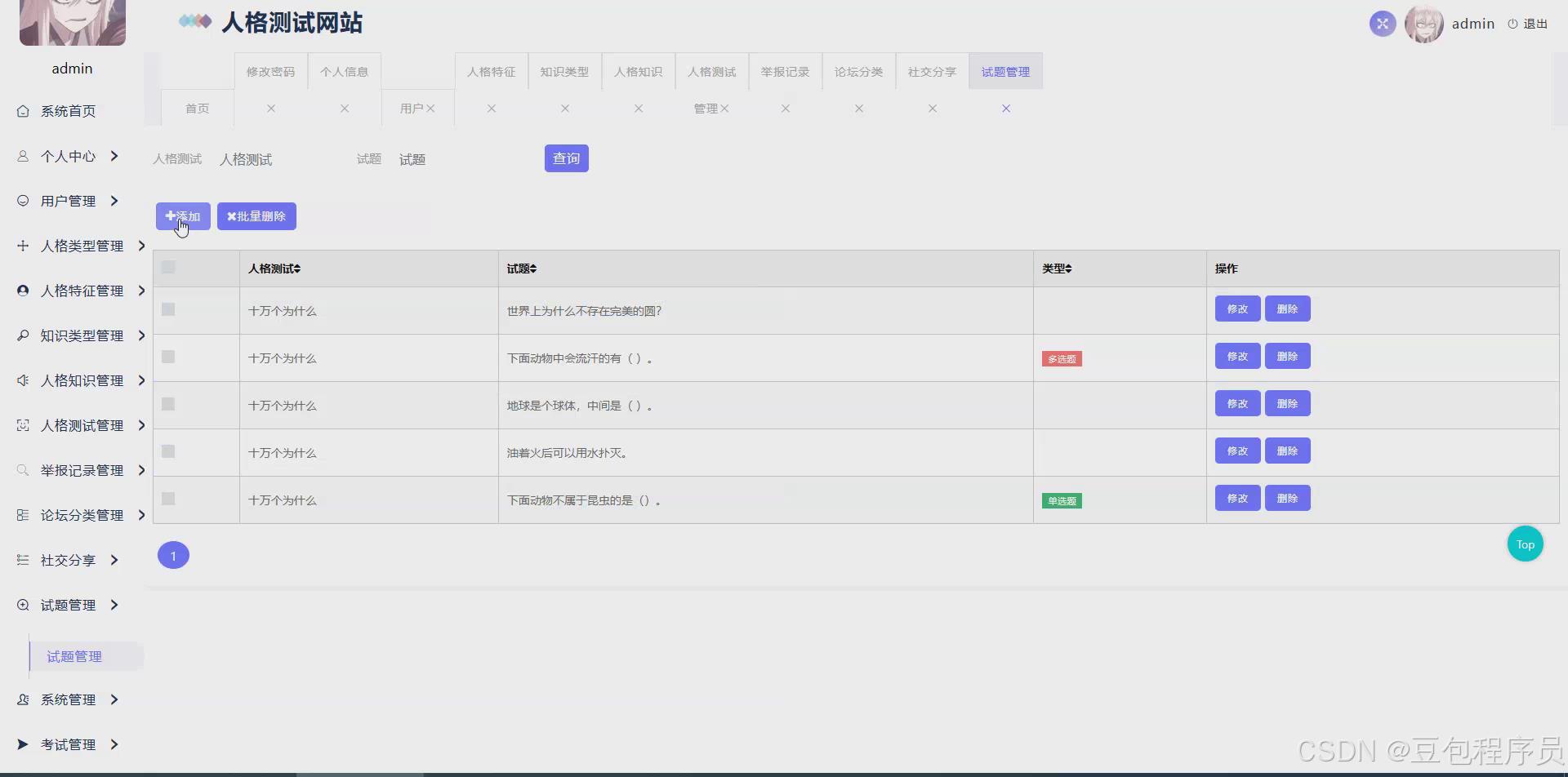Image resolution: width=1568 pixels, height=777 pixels.
Task: Click the speaker icon beside 人格知识管理
Action: click(23, 380)
